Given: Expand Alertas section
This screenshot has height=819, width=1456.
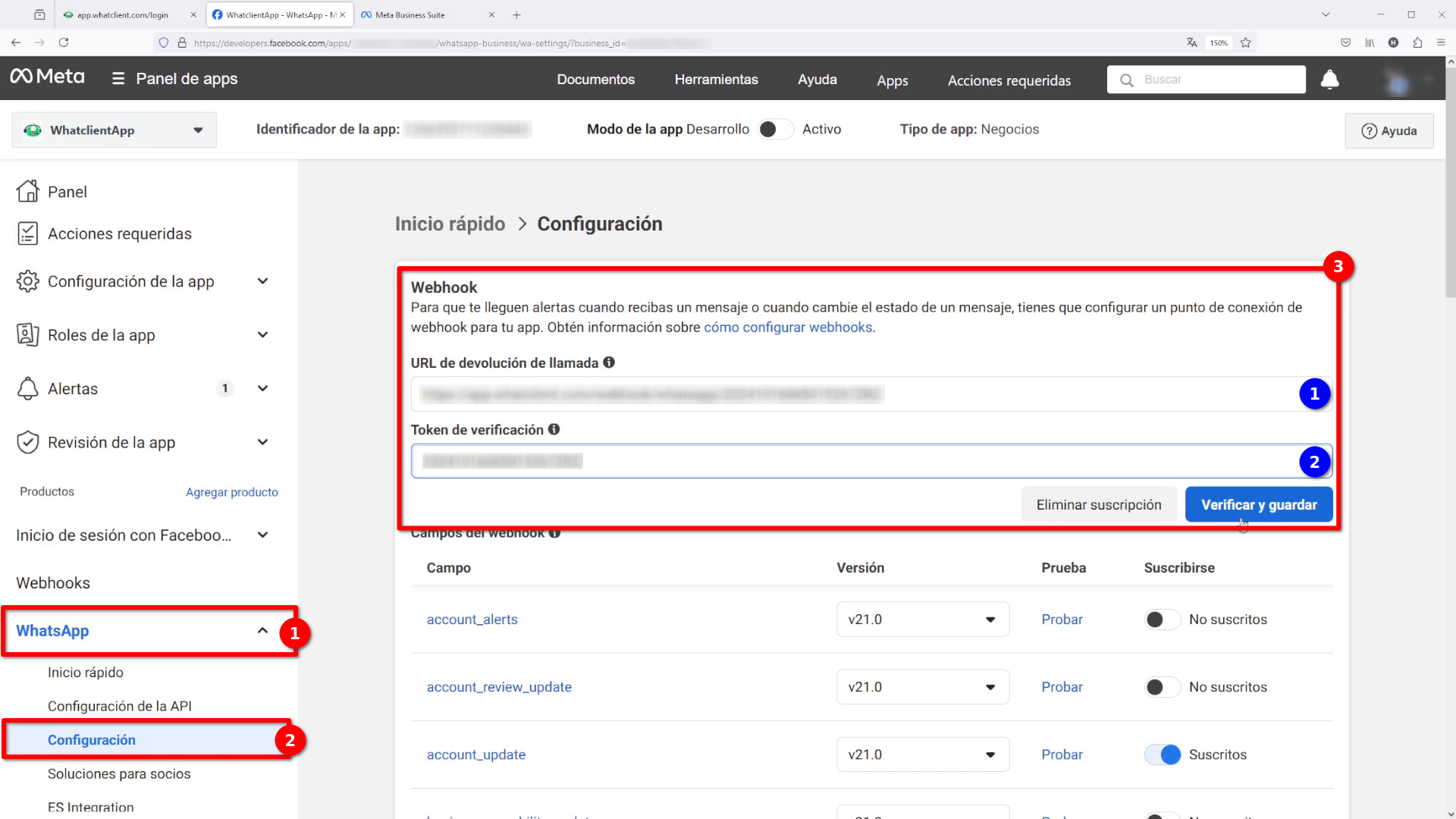Looking at the screenshot, I should tap(262, 388).
